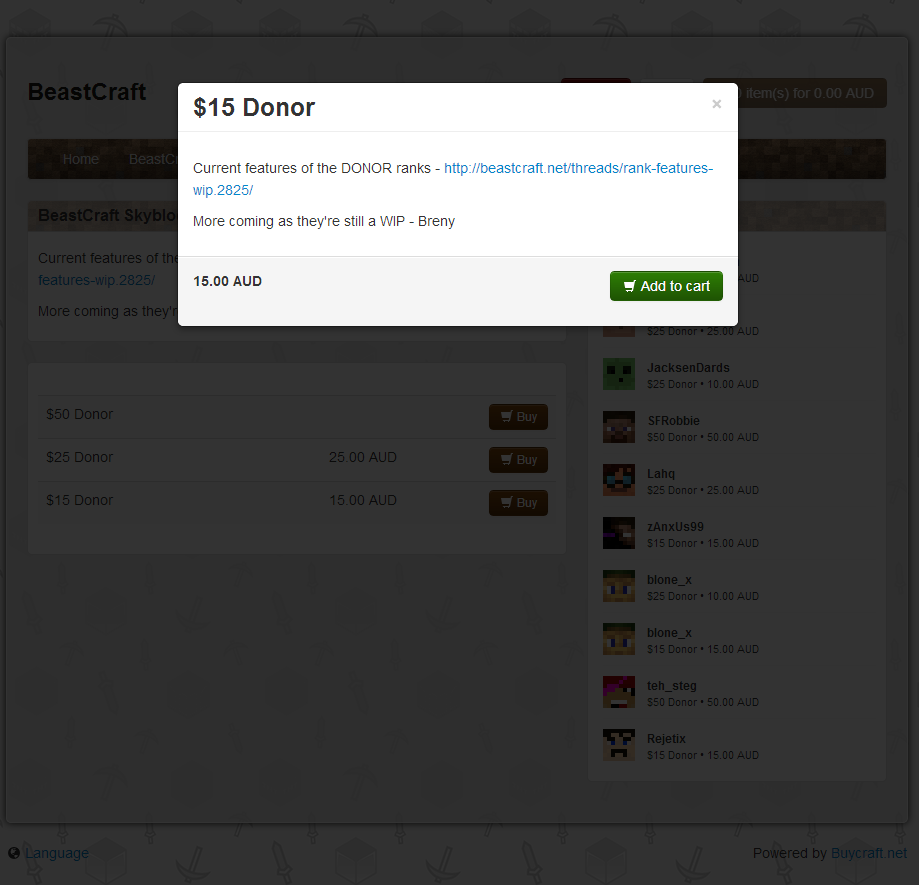Buy the $50 Donor package

pyautogui.click(x=518, y=417)
